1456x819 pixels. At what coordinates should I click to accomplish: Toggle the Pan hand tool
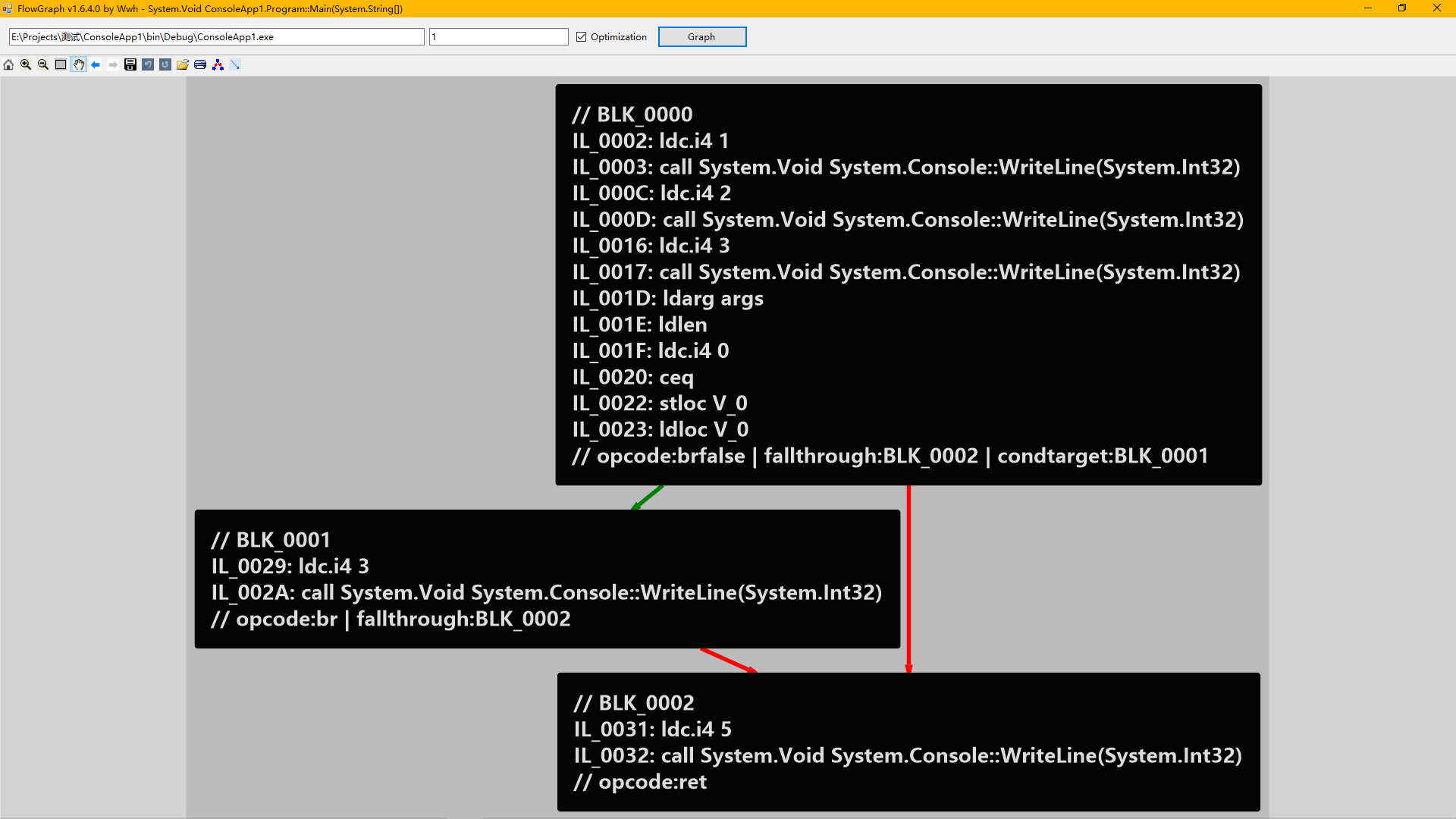coord(78,64)
